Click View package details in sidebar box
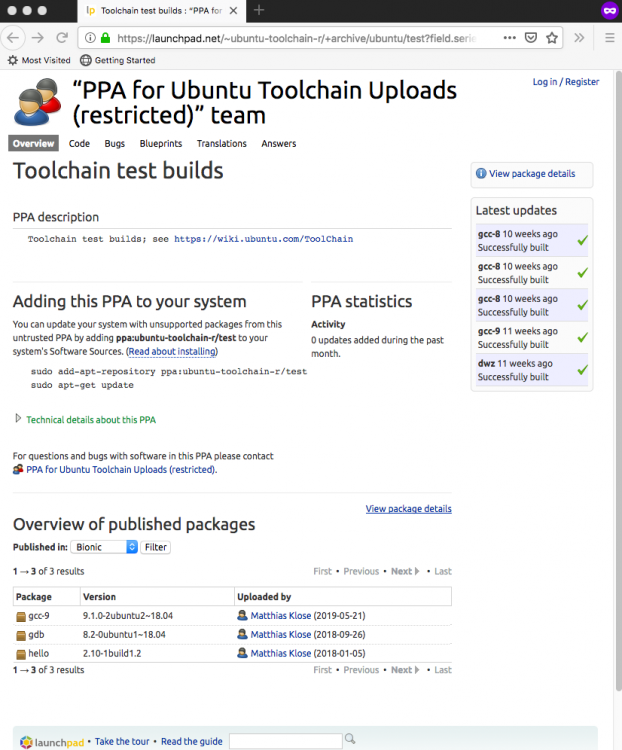The height and width of the screenshot is (750, 622). tap(532, 174)
